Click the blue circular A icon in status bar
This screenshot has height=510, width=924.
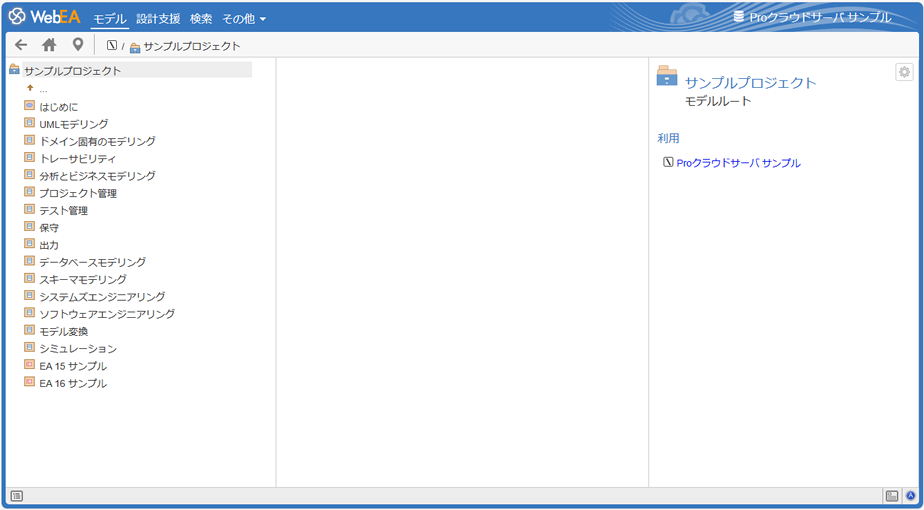pyautogui.click(x=911, y=496)
